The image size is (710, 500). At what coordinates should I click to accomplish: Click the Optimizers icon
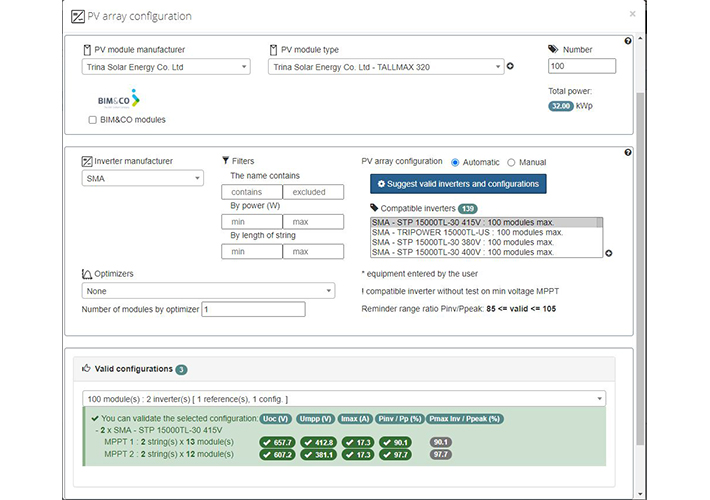pyautogui.click(x=86, y=274)
